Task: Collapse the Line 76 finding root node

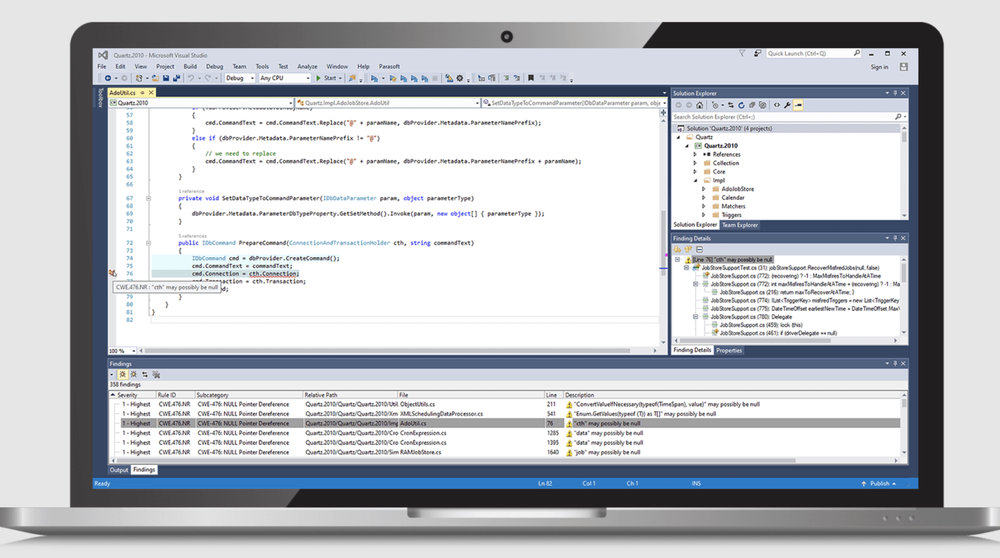Action: pos(677,260)
